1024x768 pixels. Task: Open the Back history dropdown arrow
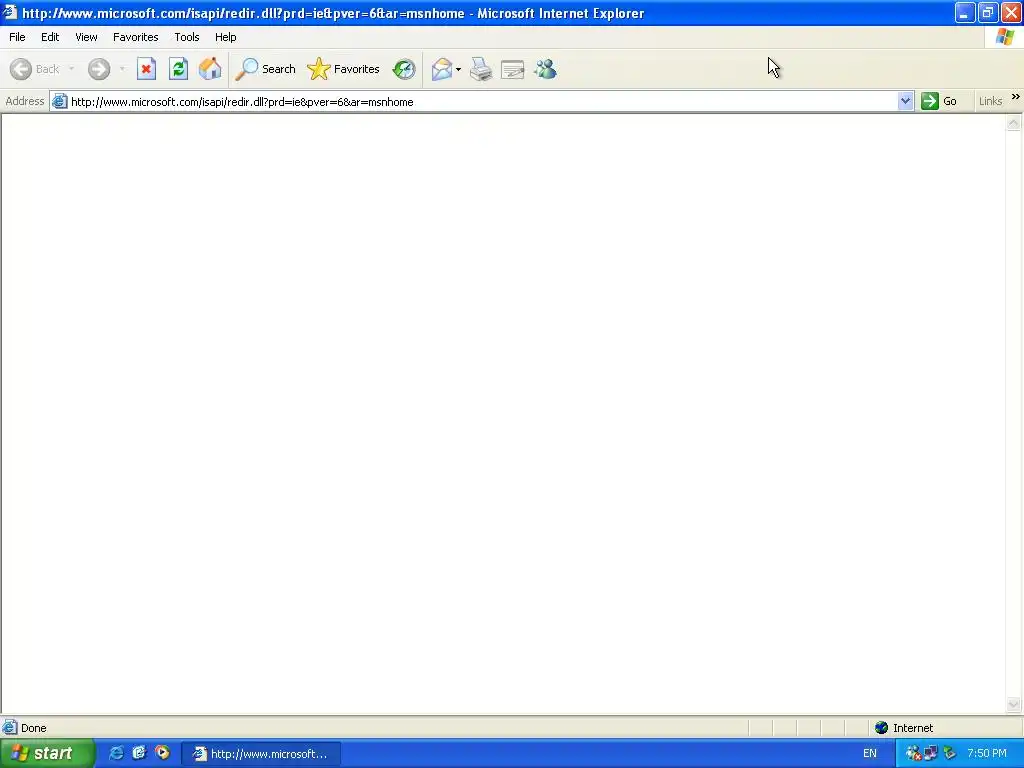71,69
